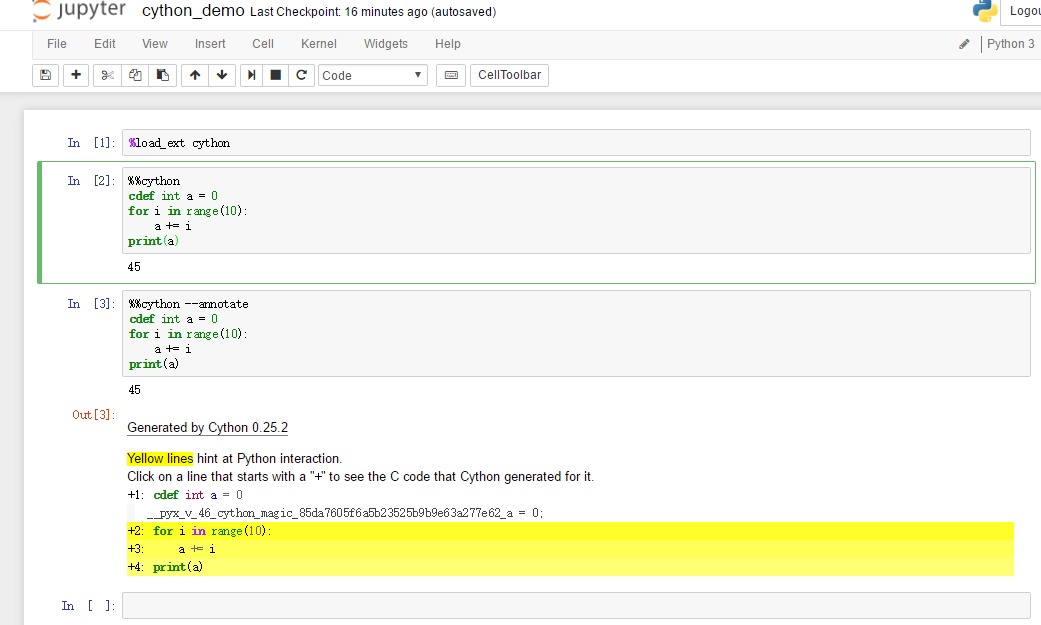Rename notebook via cython_demo title
This screenshot has width=1041, height=625.
click(x=193, y=11)
